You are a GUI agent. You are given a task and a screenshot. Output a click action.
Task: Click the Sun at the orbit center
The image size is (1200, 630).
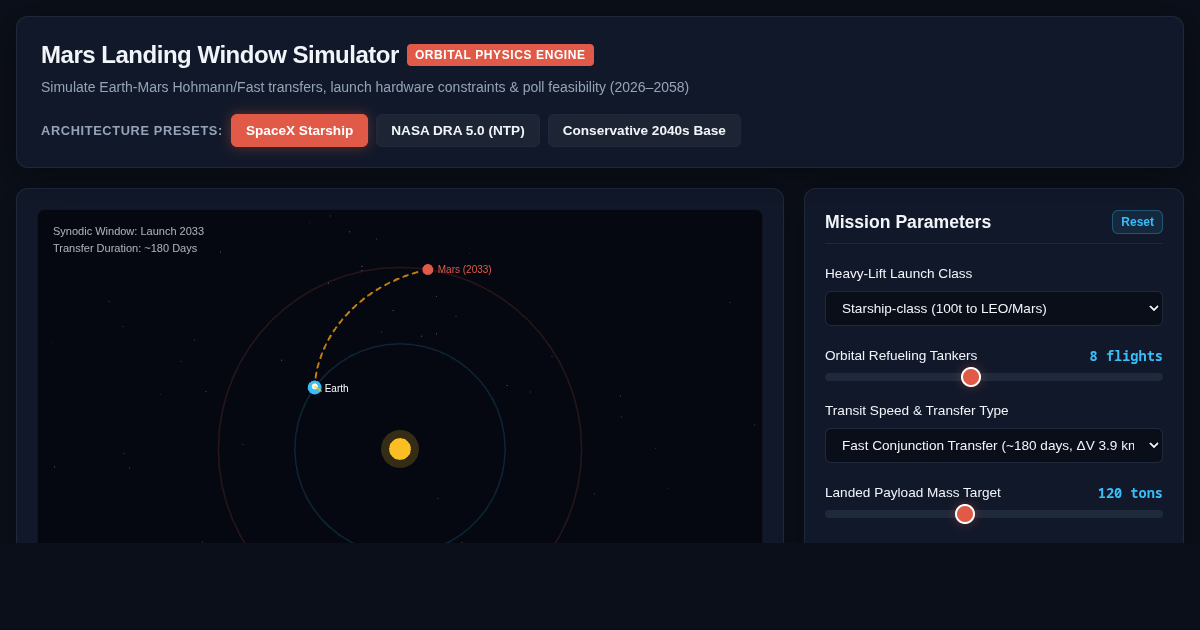click(400, 449)
